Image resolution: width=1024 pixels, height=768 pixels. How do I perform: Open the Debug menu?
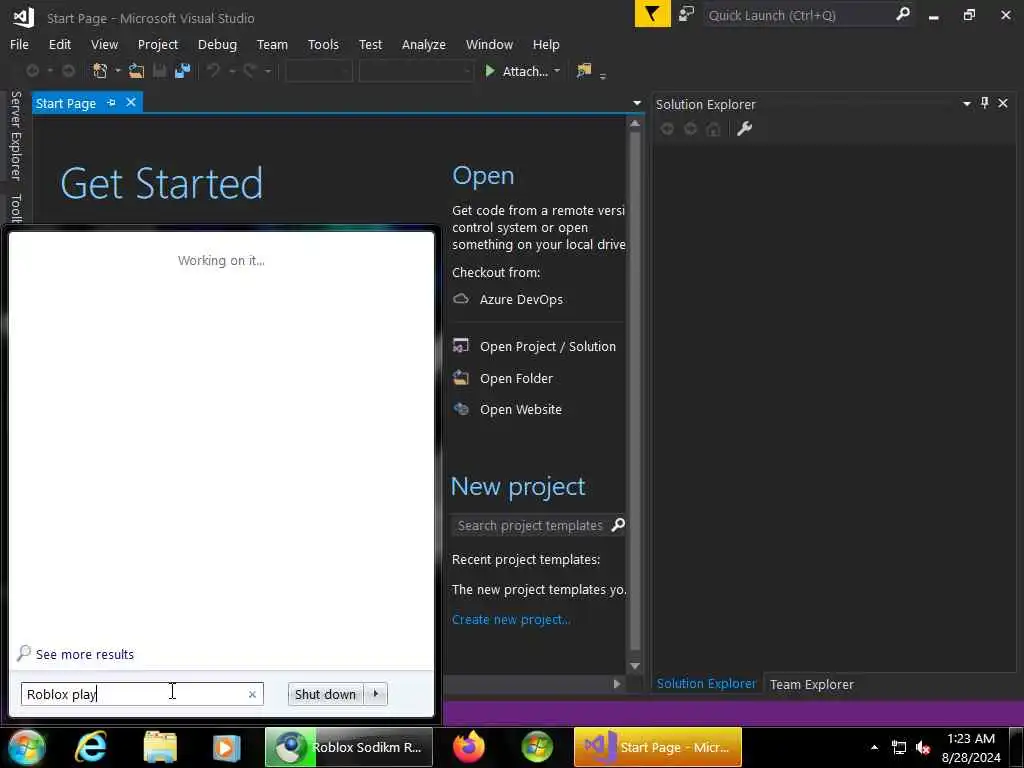[217, 44]
